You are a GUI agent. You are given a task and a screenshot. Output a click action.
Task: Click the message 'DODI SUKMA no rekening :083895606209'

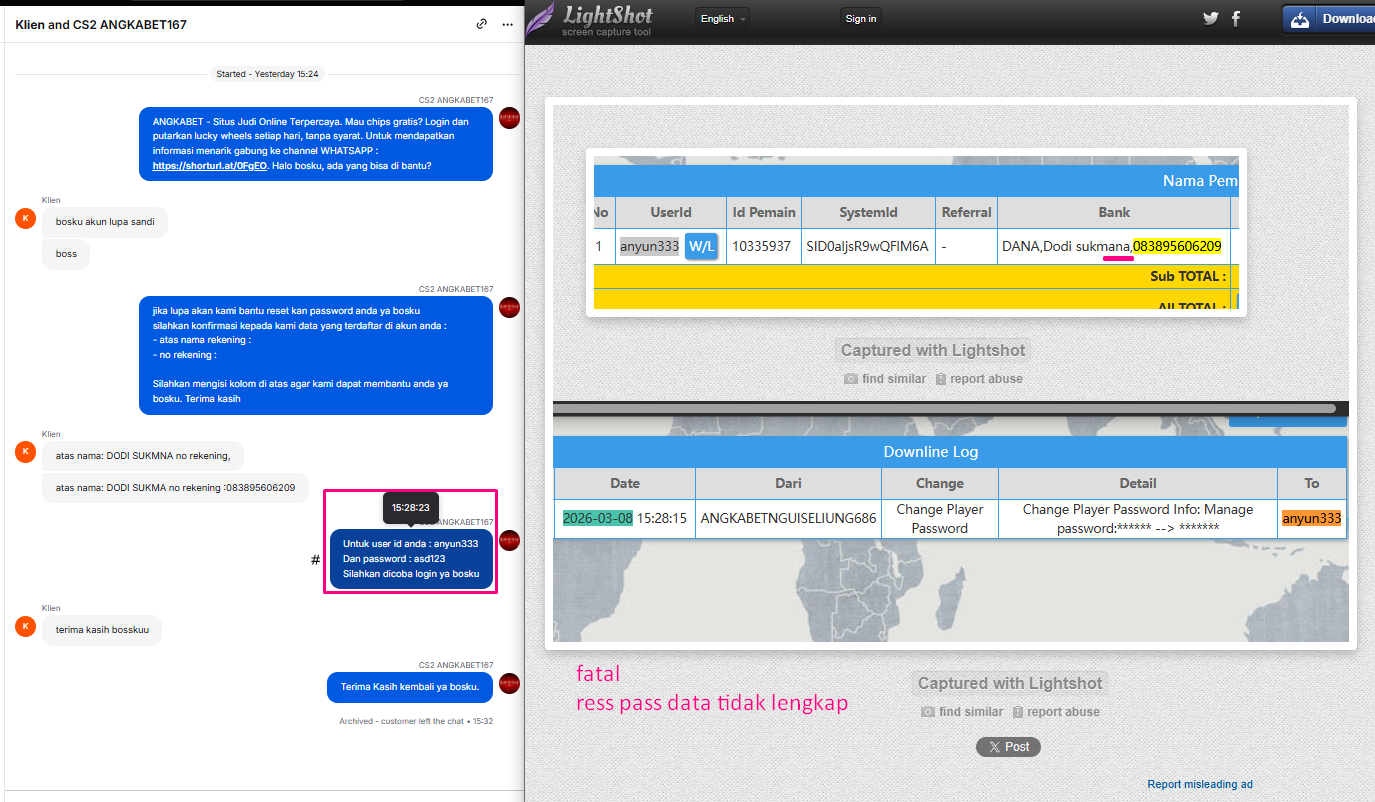coord(175,488)
